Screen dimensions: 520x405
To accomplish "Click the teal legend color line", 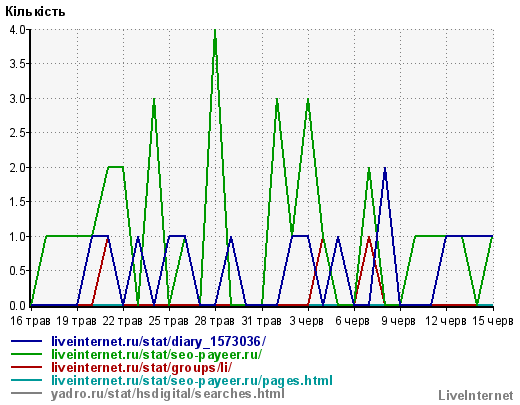I will coord(26,380).
